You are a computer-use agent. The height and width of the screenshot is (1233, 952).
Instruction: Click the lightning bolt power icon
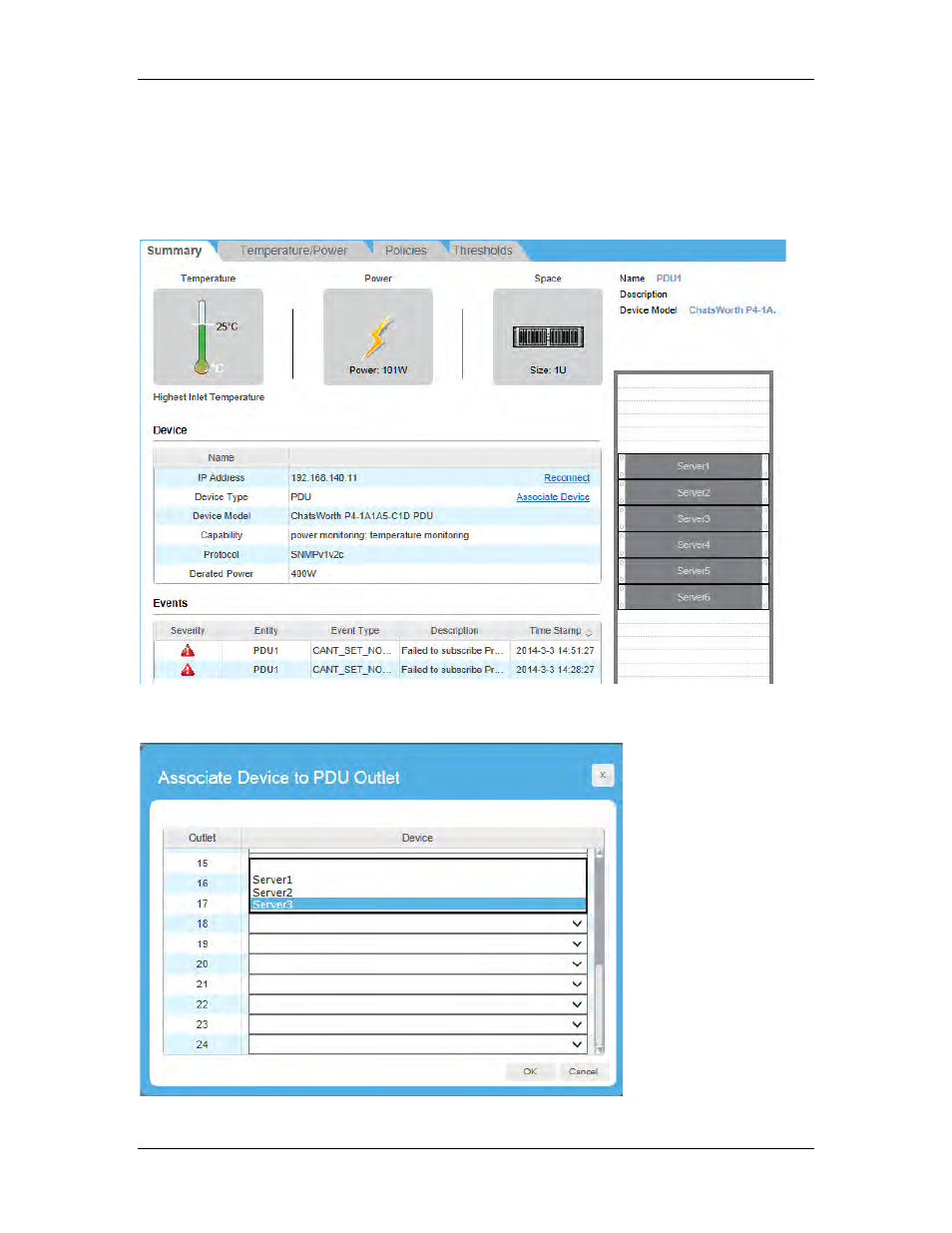(x=378, y=336)
